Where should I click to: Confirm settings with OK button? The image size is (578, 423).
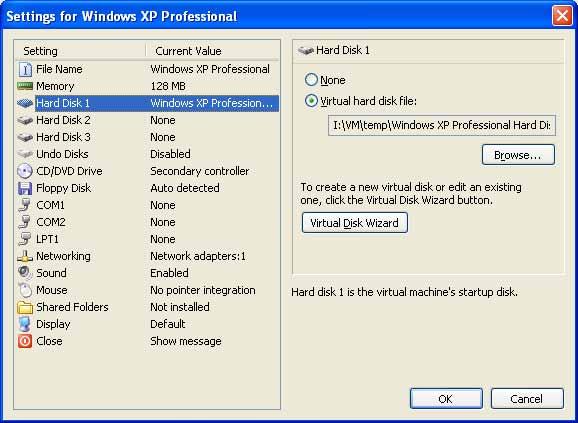click(446, 398)
